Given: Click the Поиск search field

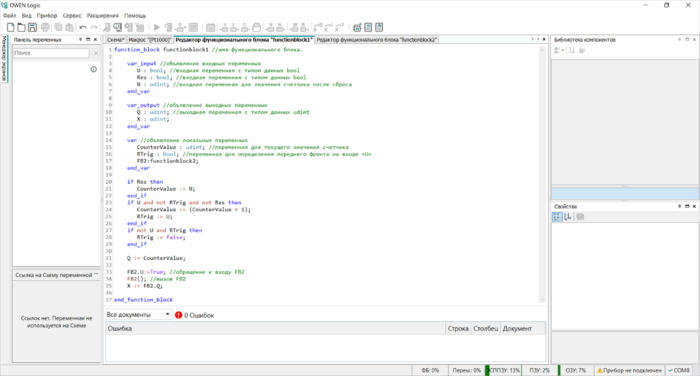Looking at the screenshot, I should click(51, 53).
